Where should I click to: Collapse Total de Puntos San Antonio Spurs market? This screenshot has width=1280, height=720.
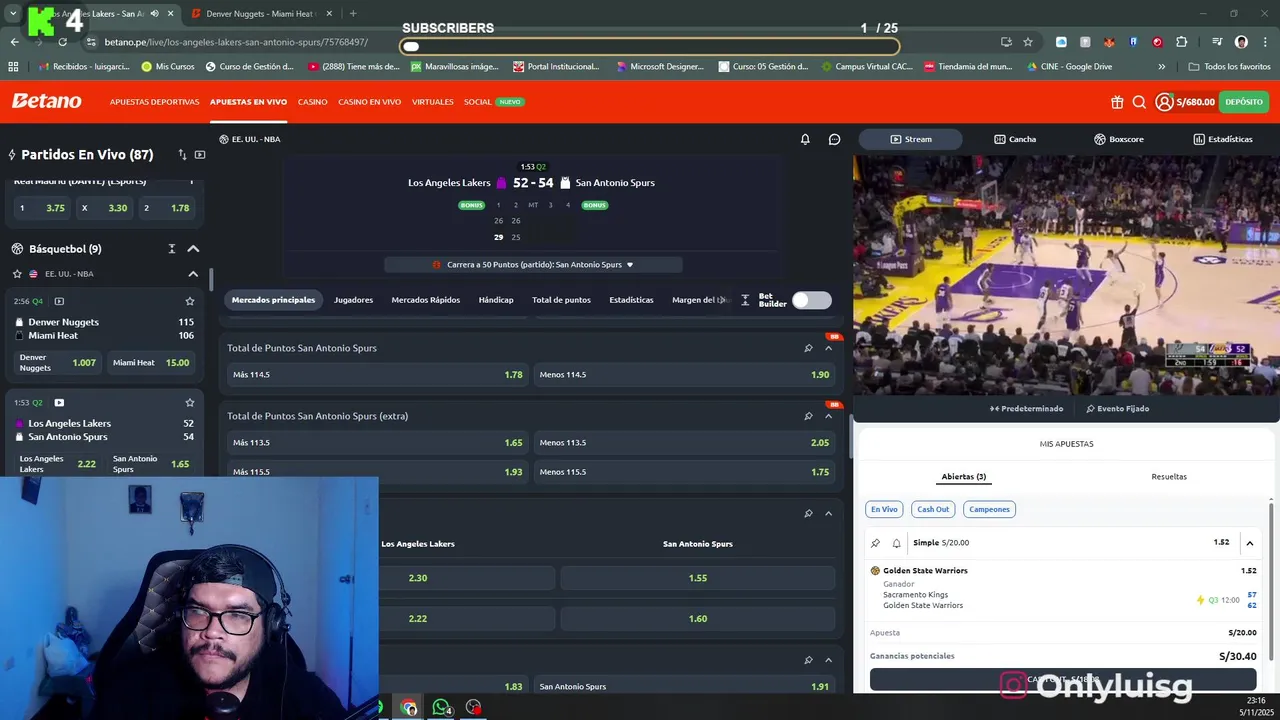[x=828, y=348]
